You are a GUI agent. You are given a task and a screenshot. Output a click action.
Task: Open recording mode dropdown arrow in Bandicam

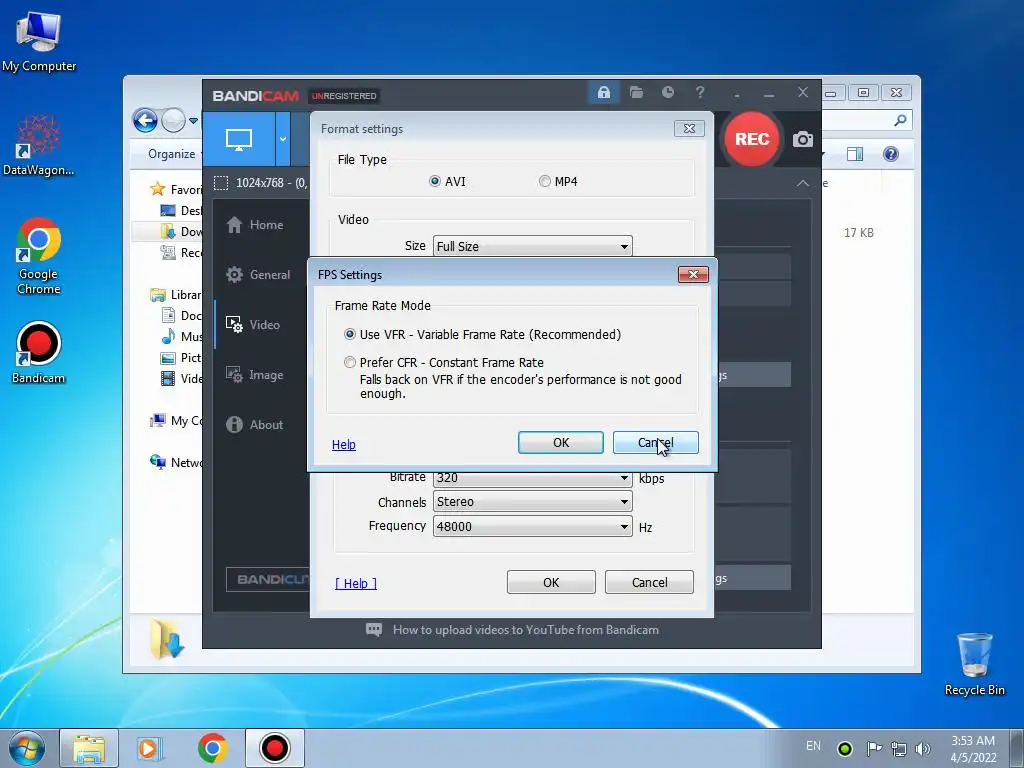coord(283,138)
